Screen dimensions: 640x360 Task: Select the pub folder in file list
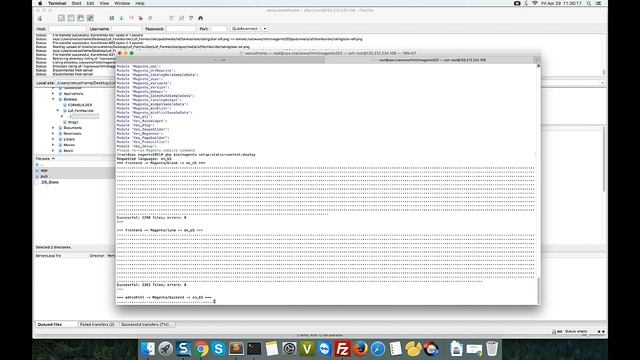click(x=44, y=176)
